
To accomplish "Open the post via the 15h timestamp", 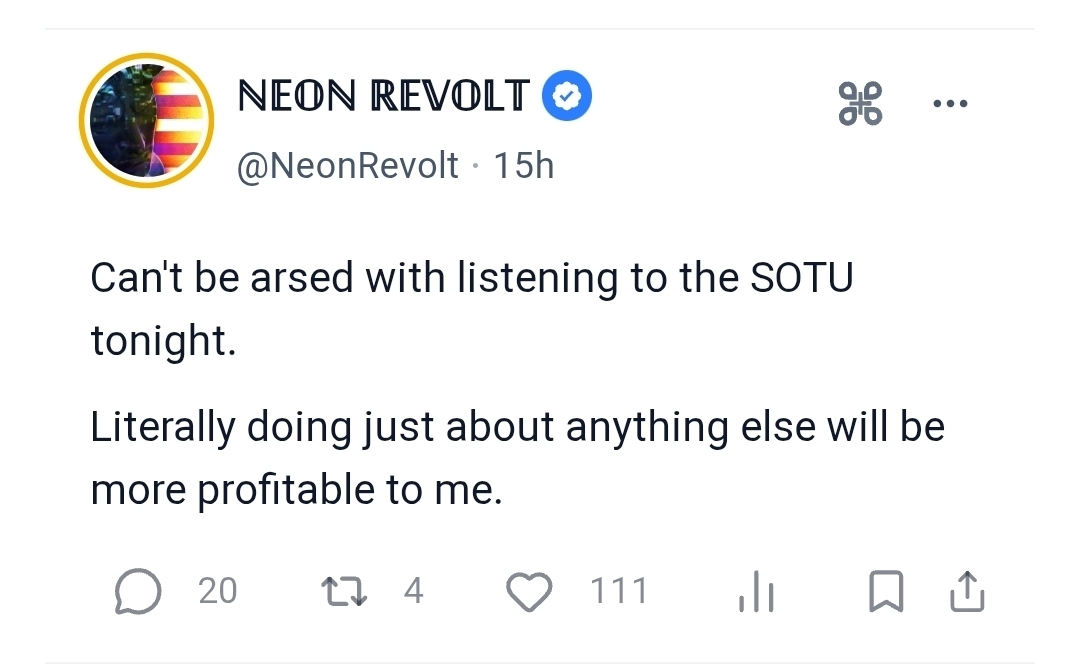I will point(523,165).
